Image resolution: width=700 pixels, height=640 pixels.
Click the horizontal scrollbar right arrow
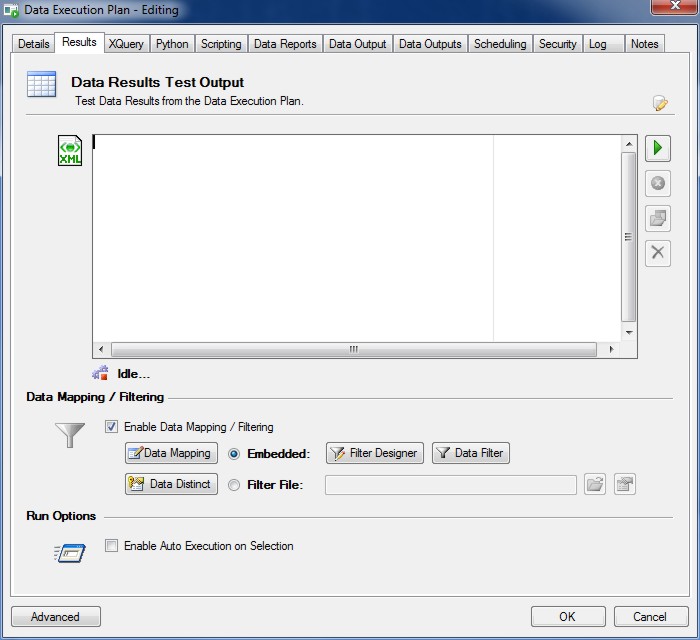[611, 350]
